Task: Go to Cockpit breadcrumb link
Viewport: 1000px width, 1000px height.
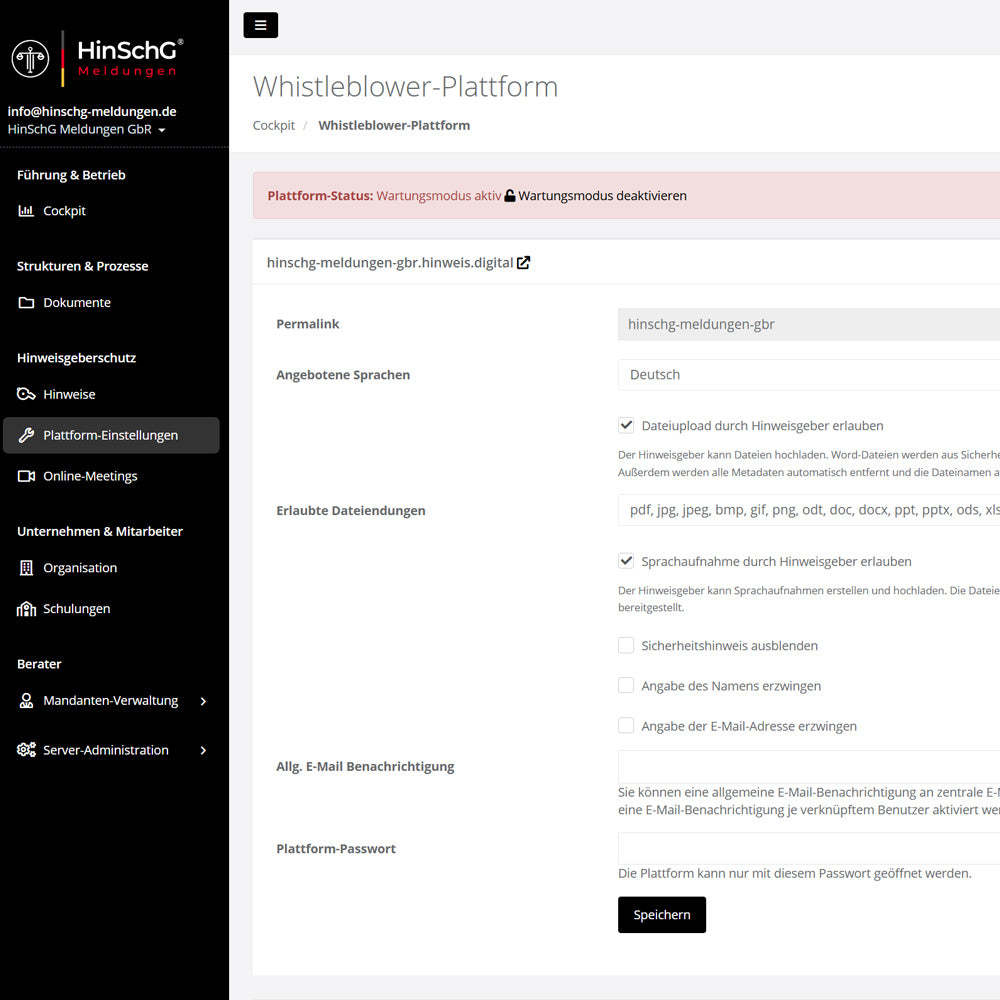Action: click(273, 126)
